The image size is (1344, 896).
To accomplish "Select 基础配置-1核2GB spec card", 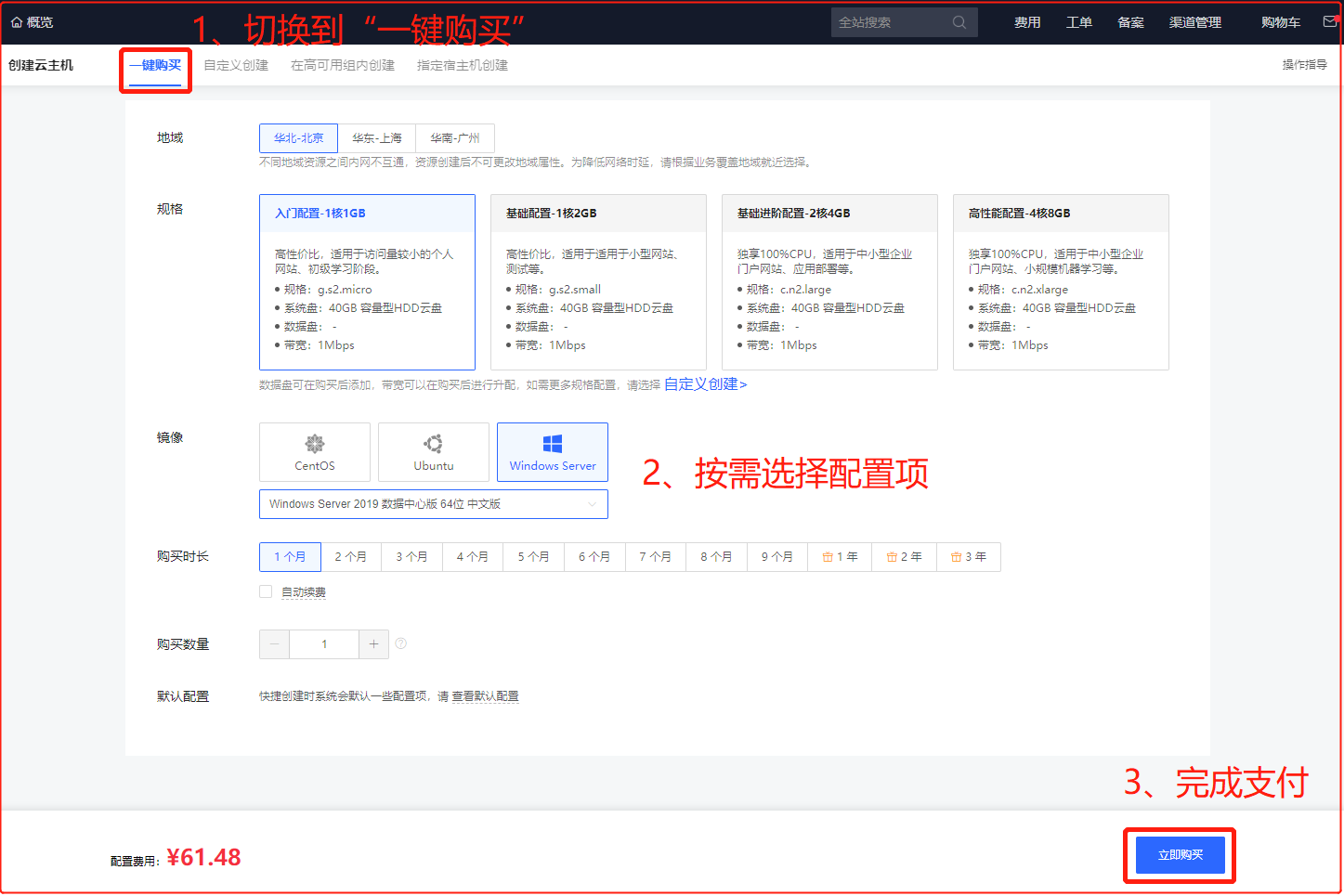I will point(598,282).
